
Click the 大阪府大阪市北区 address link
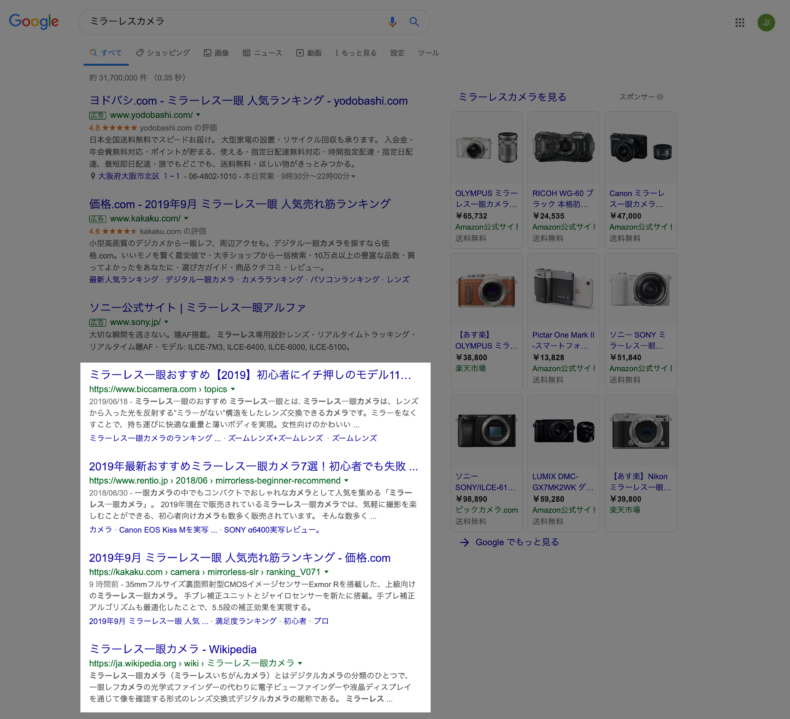pyautogui.click(x=139, y=176)
